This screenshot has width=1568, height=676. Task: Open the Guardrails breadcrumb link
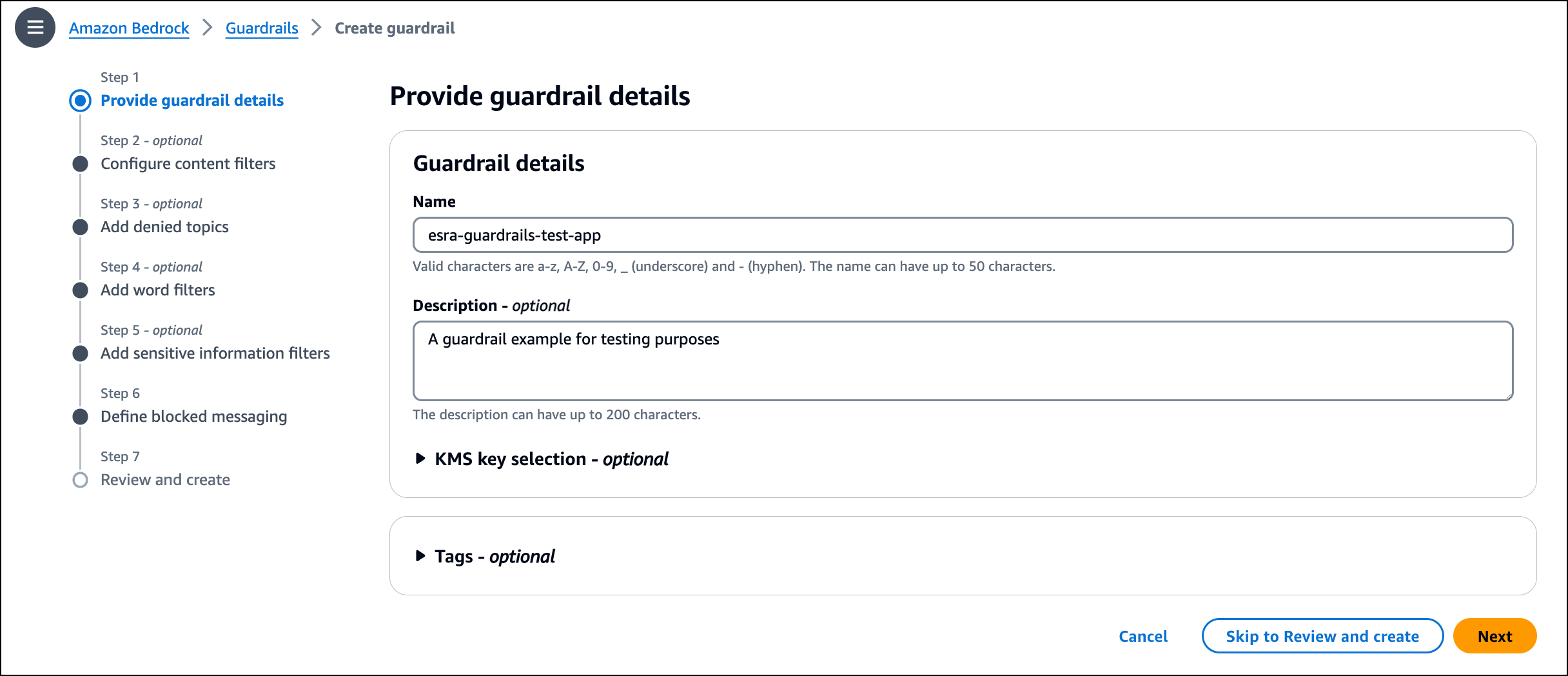(x=262, y=28)
